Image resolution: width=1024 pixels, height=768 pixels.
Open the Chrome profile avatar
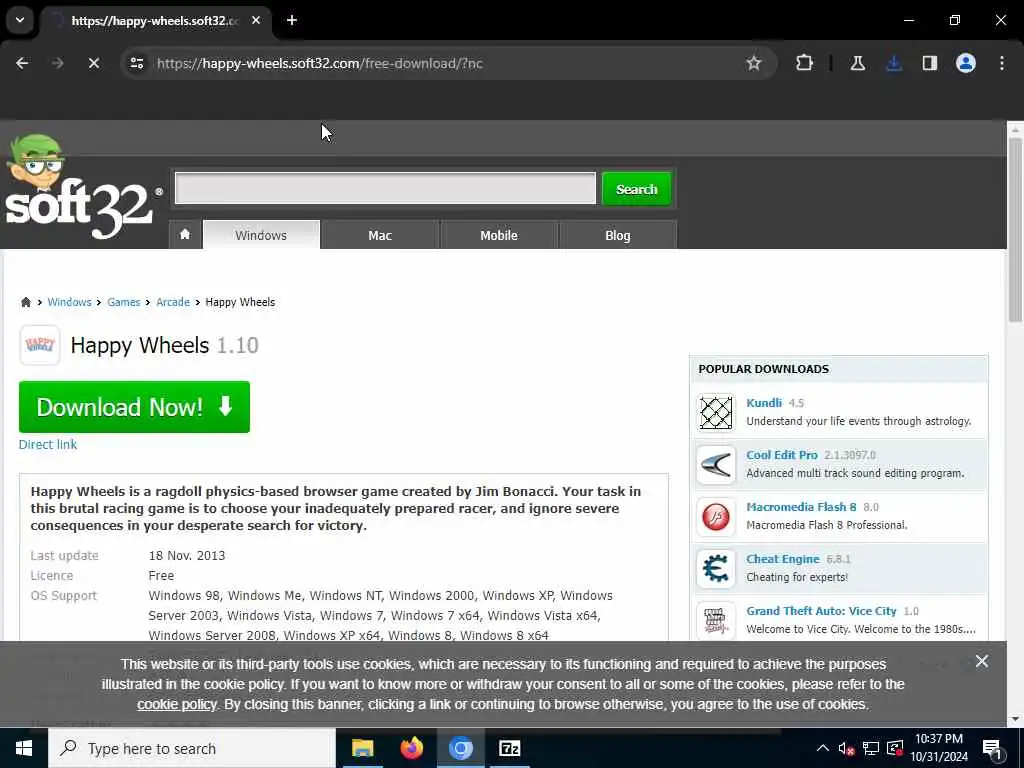coord(965,63)
